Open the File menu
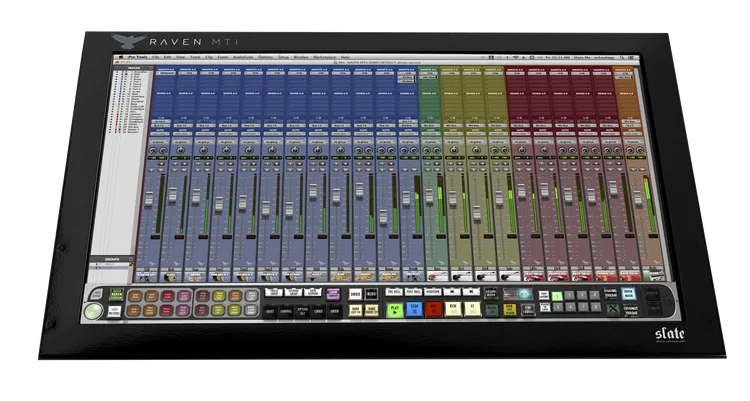750x401 pixels. pyautogui.click(x=155, y=57)
